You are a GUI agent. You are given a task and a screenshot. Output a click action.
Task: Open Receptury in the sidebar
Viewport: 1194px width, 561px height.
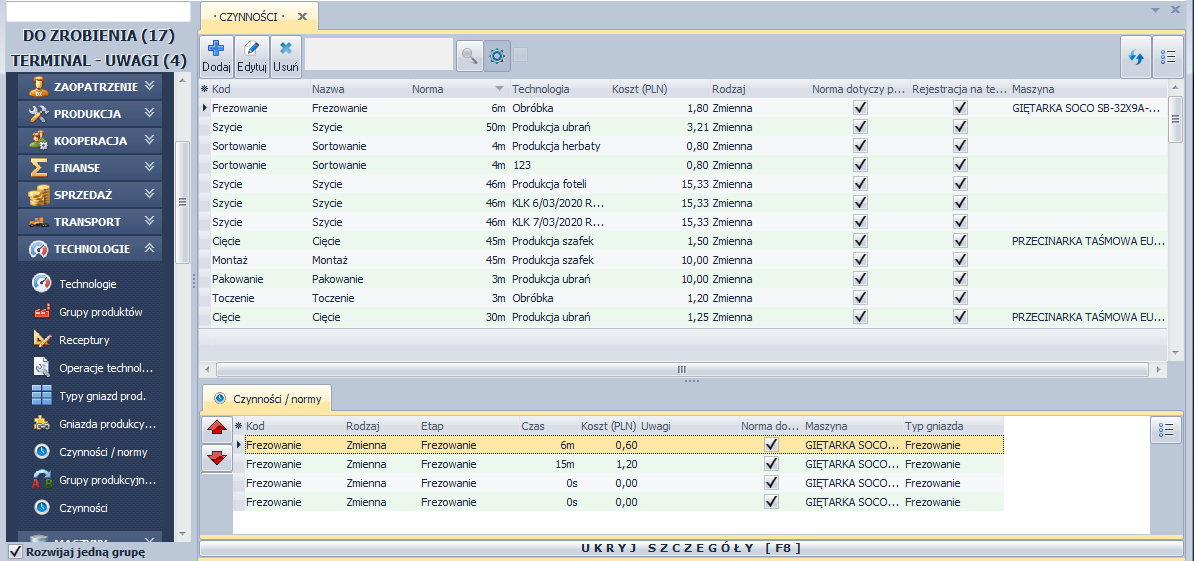pos(84,340)
